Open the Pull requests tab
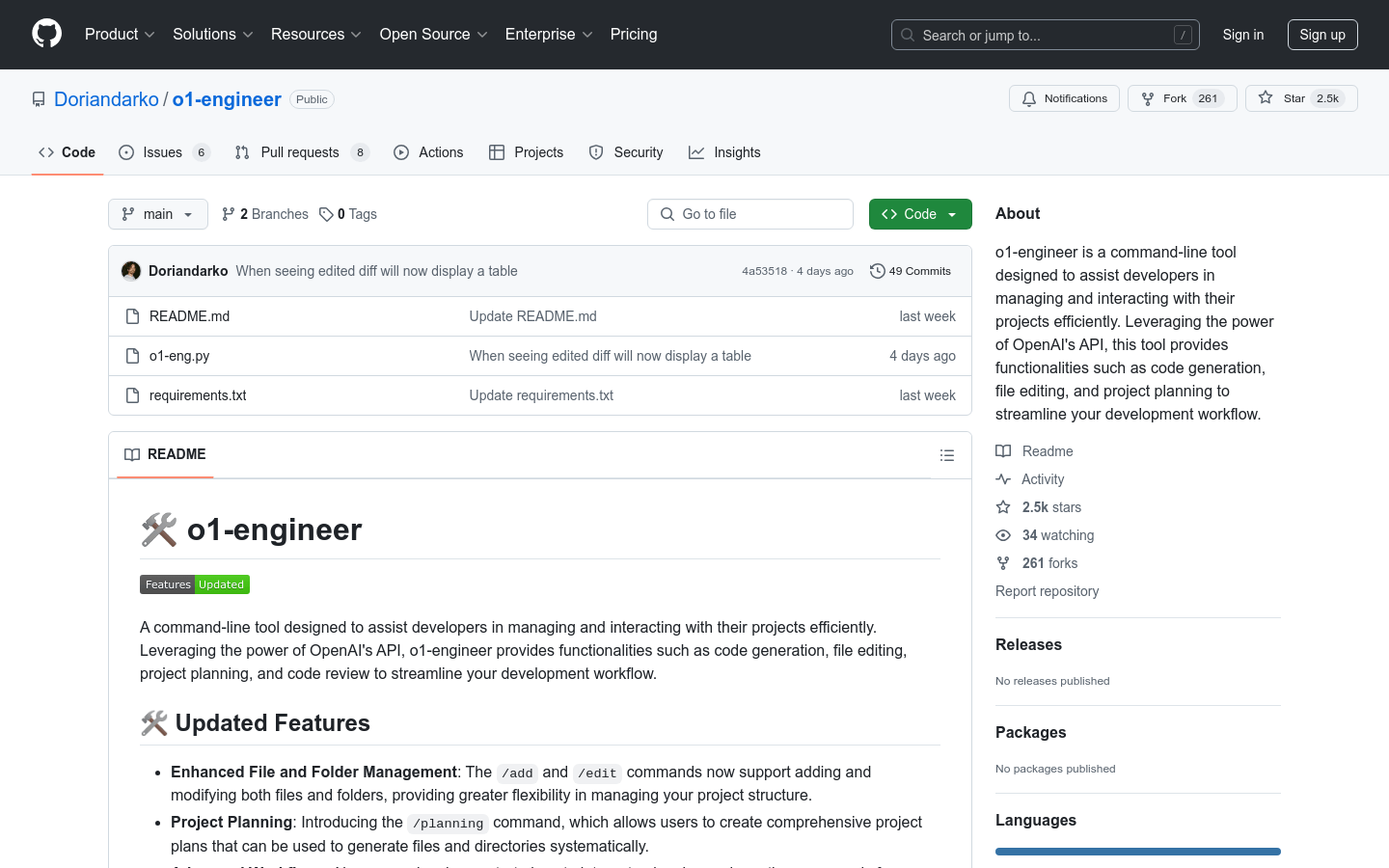1389x868 pixels. click(299, 152)
